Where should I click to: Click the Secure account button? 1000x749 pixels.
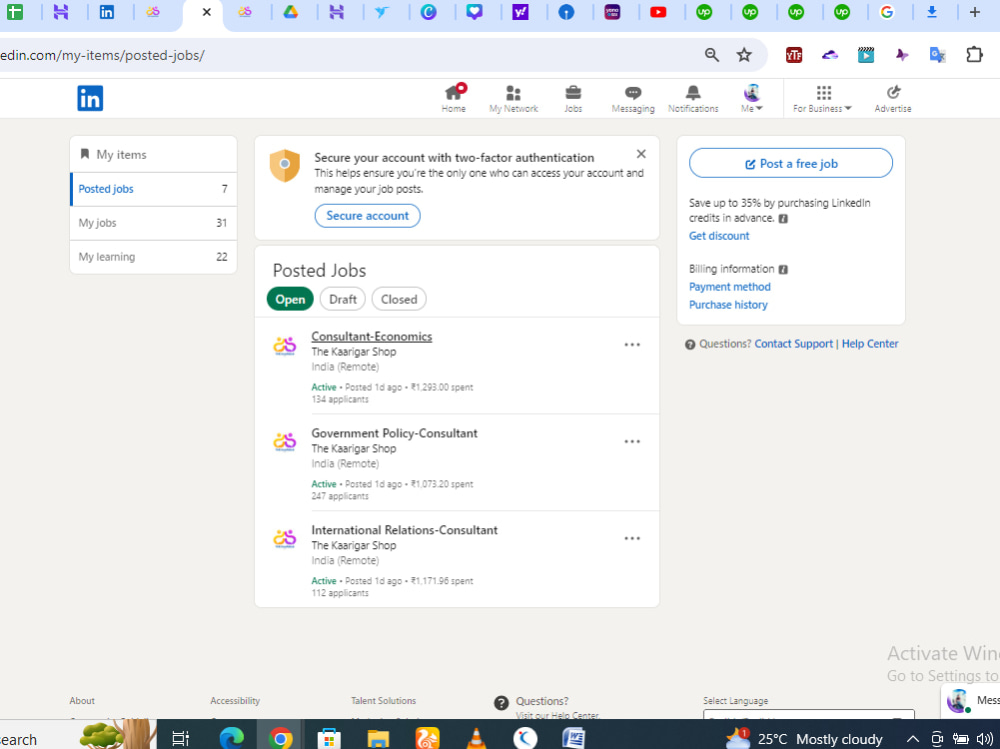click(367, 216)
